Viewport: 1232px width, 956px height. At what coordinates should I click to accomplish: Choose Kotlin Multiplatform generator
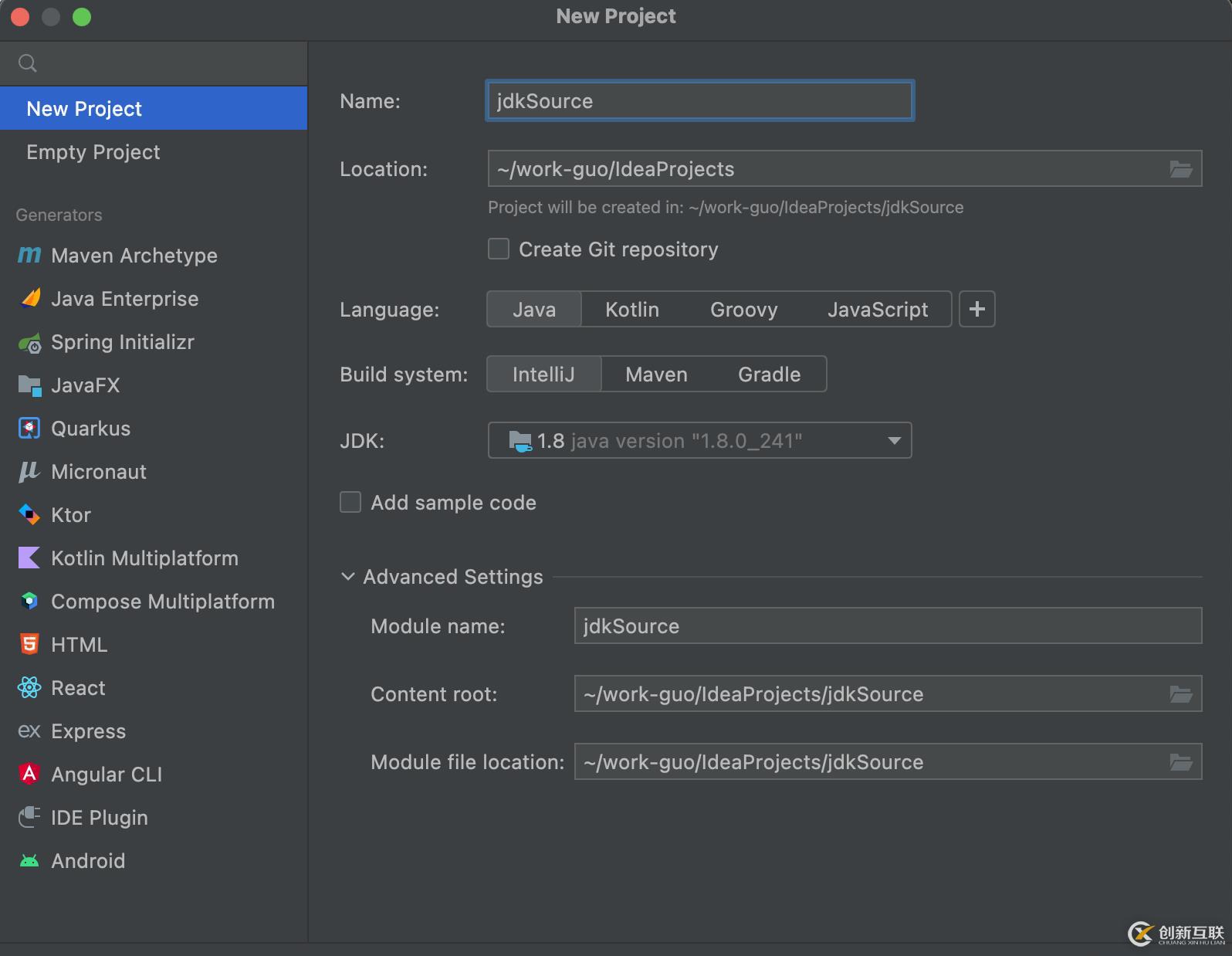154,558
